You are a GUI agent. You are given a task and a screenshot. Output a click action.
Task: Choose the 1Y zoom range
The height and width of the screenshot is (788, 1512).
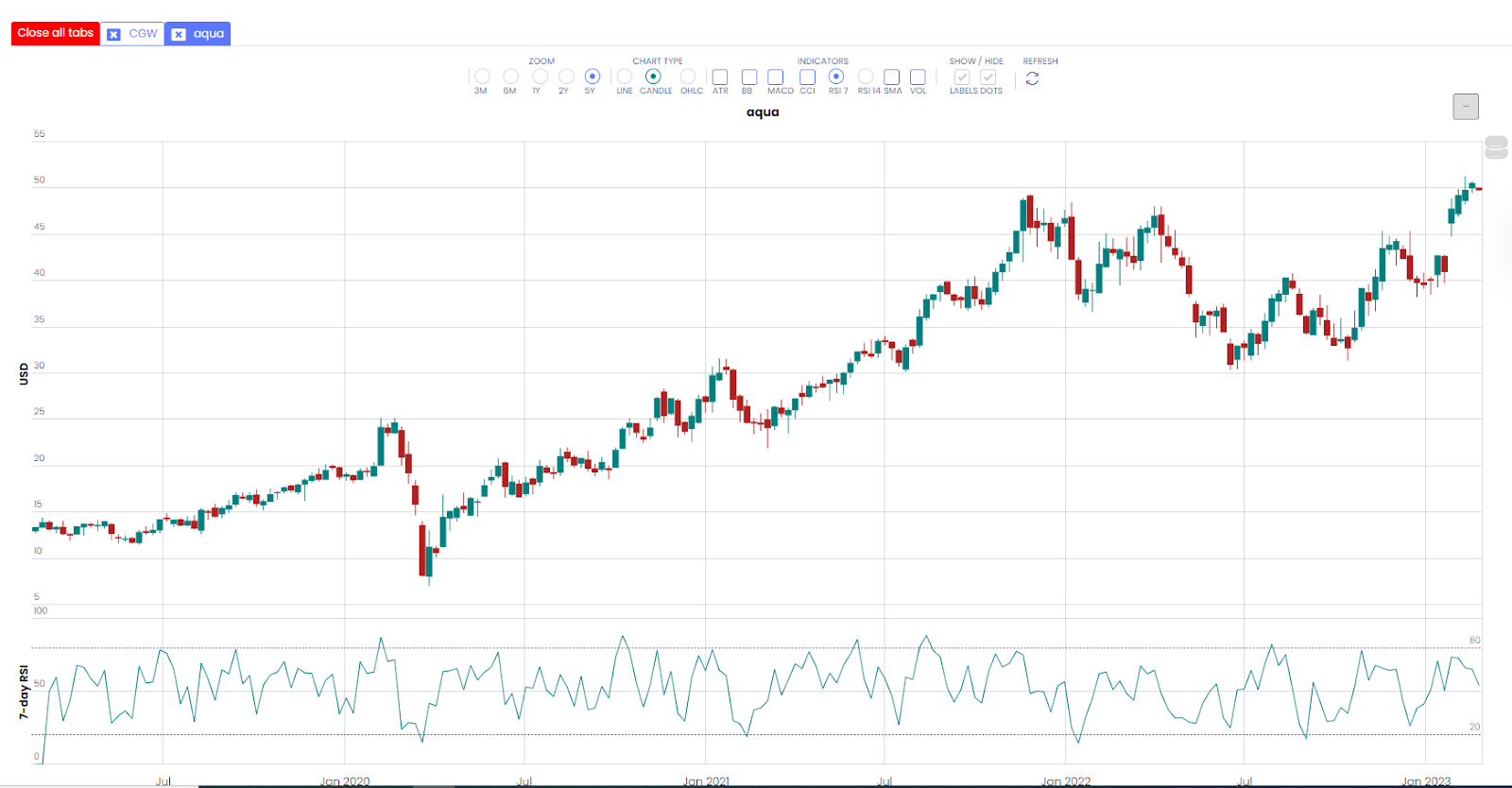[x=540, y=77]
